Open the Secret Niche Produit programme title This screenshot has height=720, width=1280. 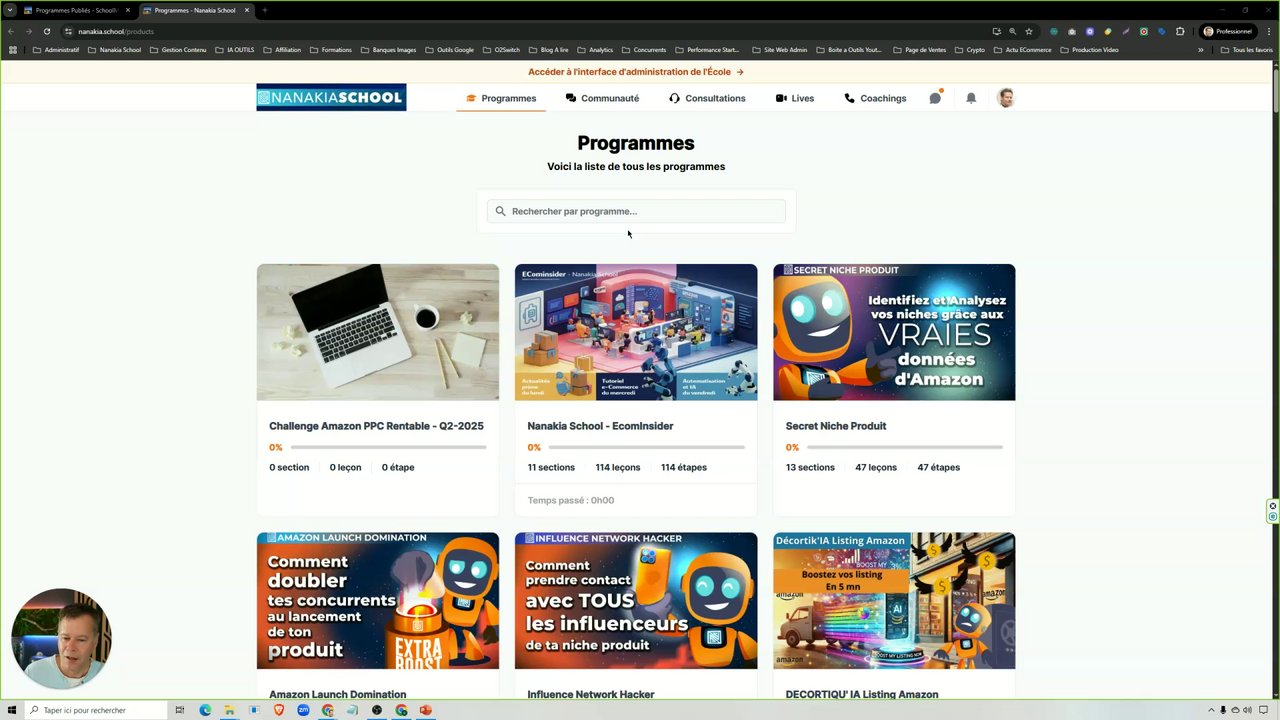coord(836,426)
